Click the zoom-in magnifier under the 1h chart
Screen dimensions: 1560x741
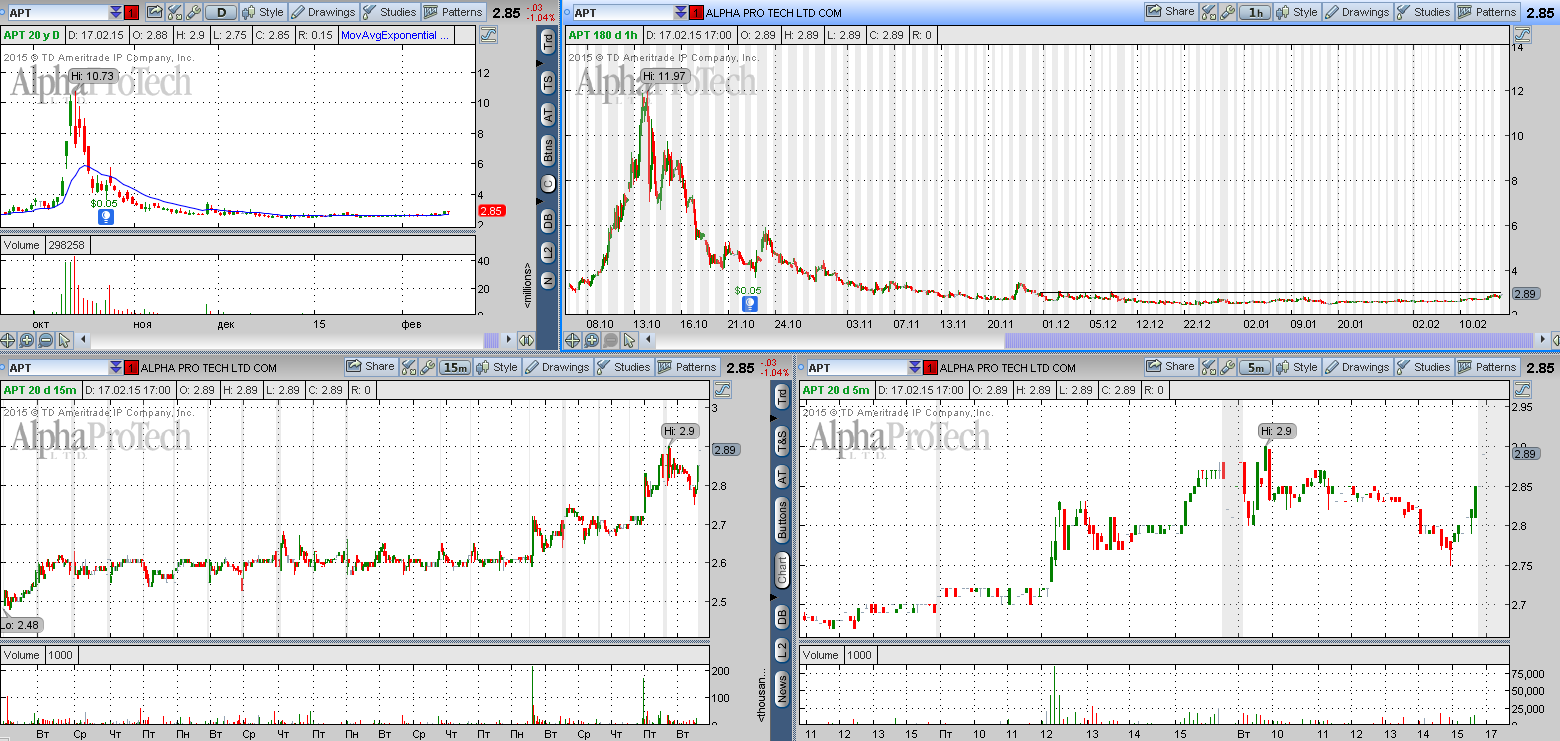tap(591, 340)
